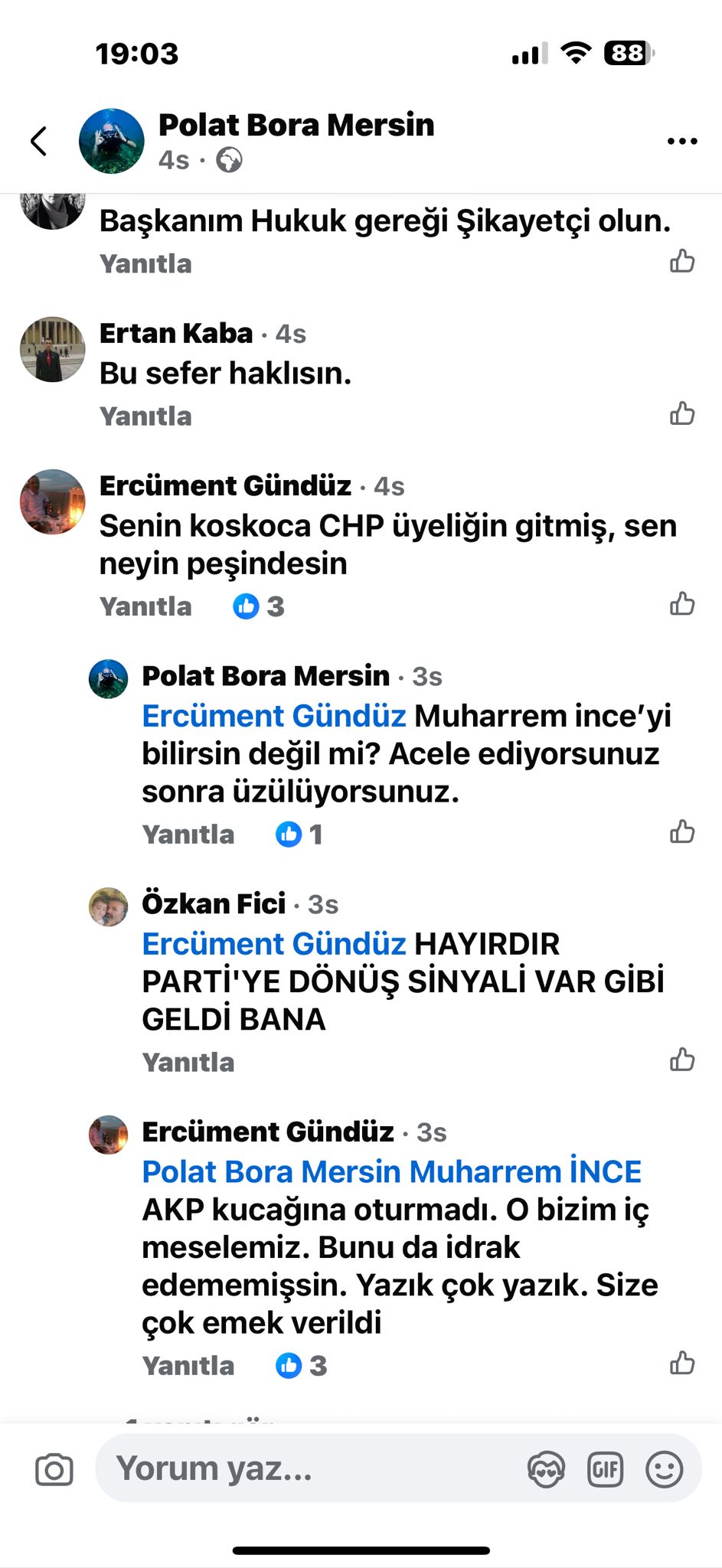Reply to Ertan Kaba's comment

pyautogui.click(x=145, y=416)
